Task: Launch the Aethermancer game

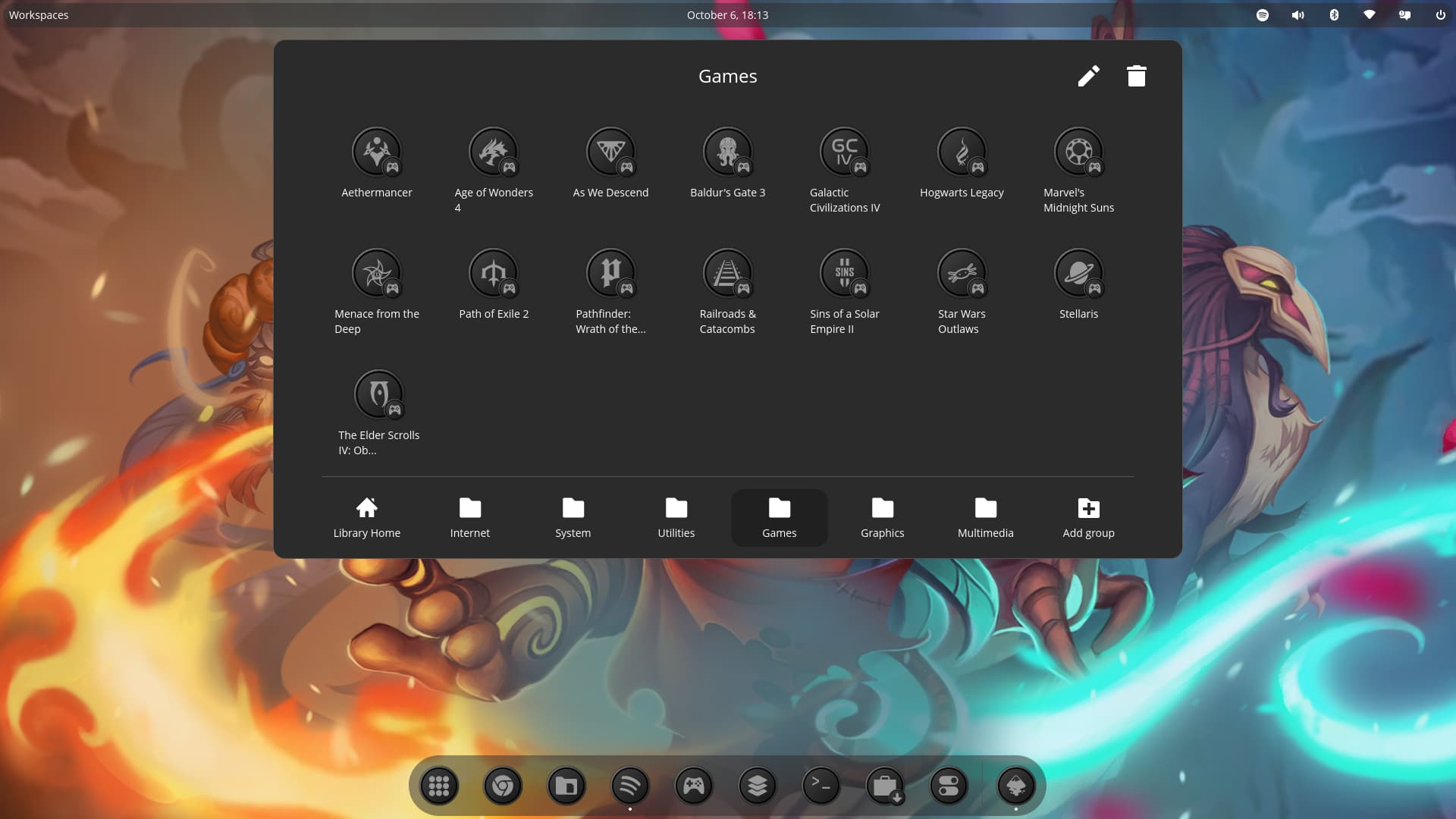Action: click(376, 152)
